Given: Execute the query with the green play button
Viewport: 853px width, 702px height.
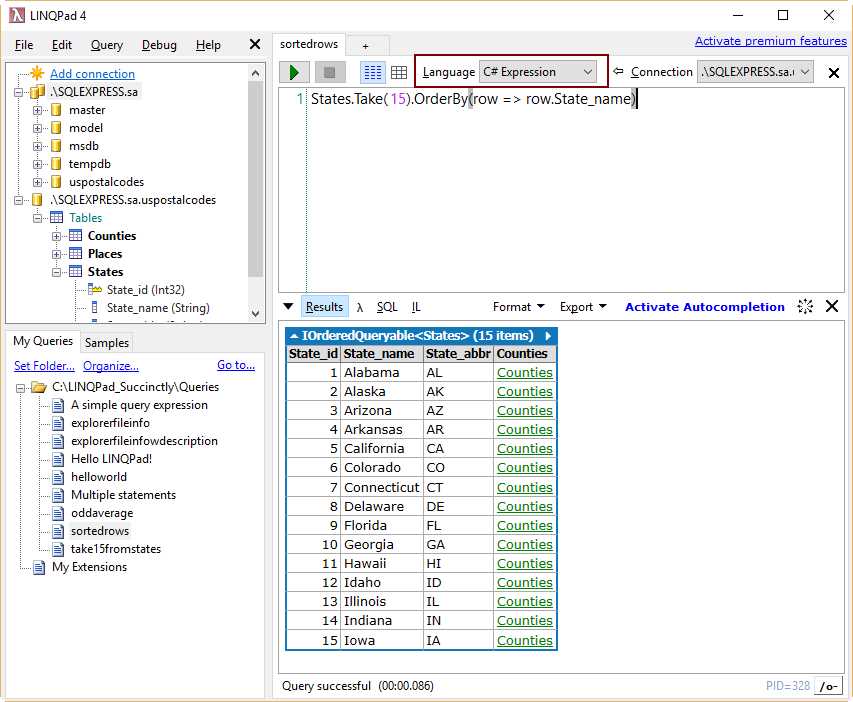Looking at the screenshot, I should tap(293, 72).
